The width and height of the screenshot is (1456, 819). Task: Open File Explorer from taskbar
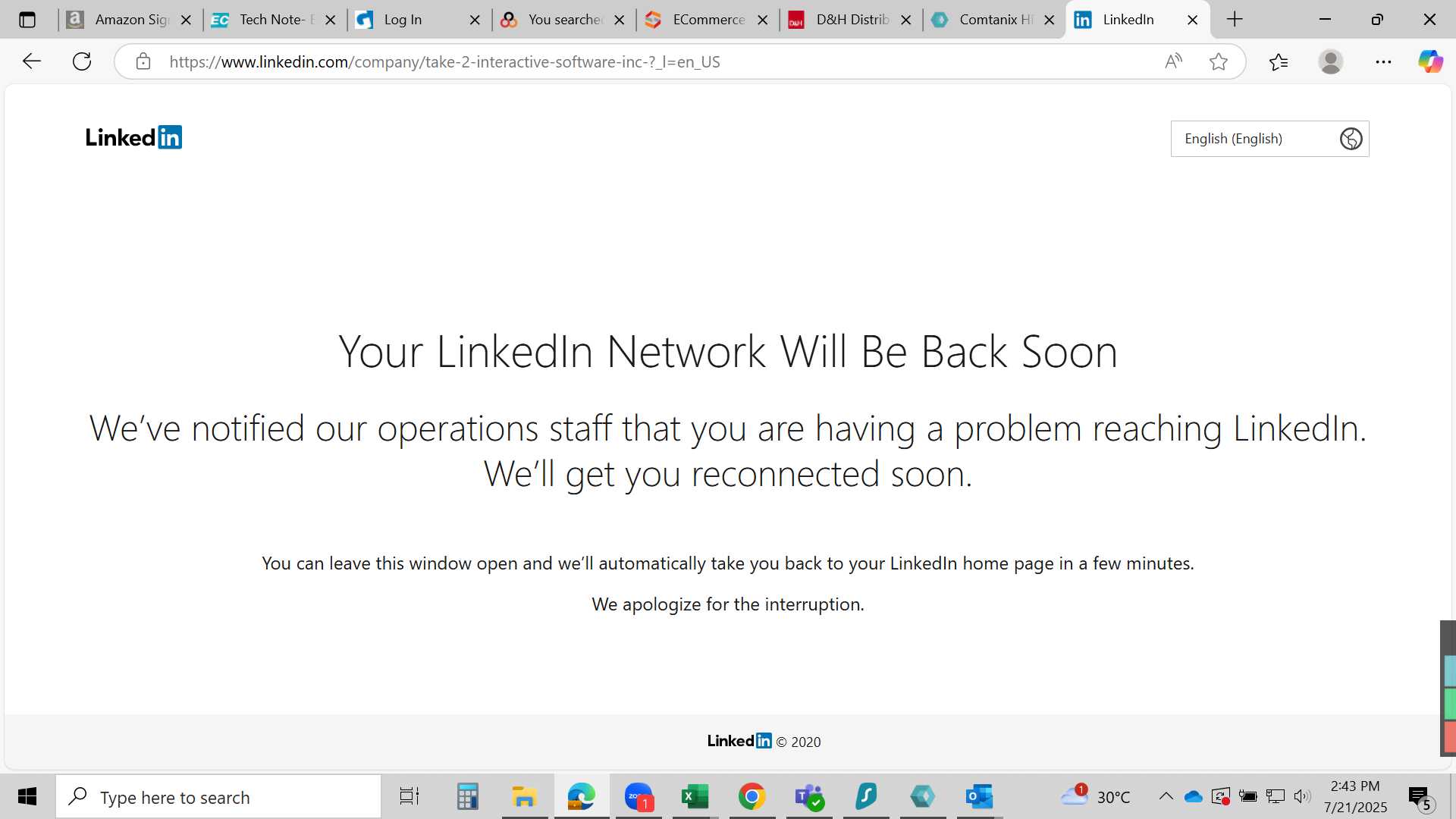coord(524,797)
